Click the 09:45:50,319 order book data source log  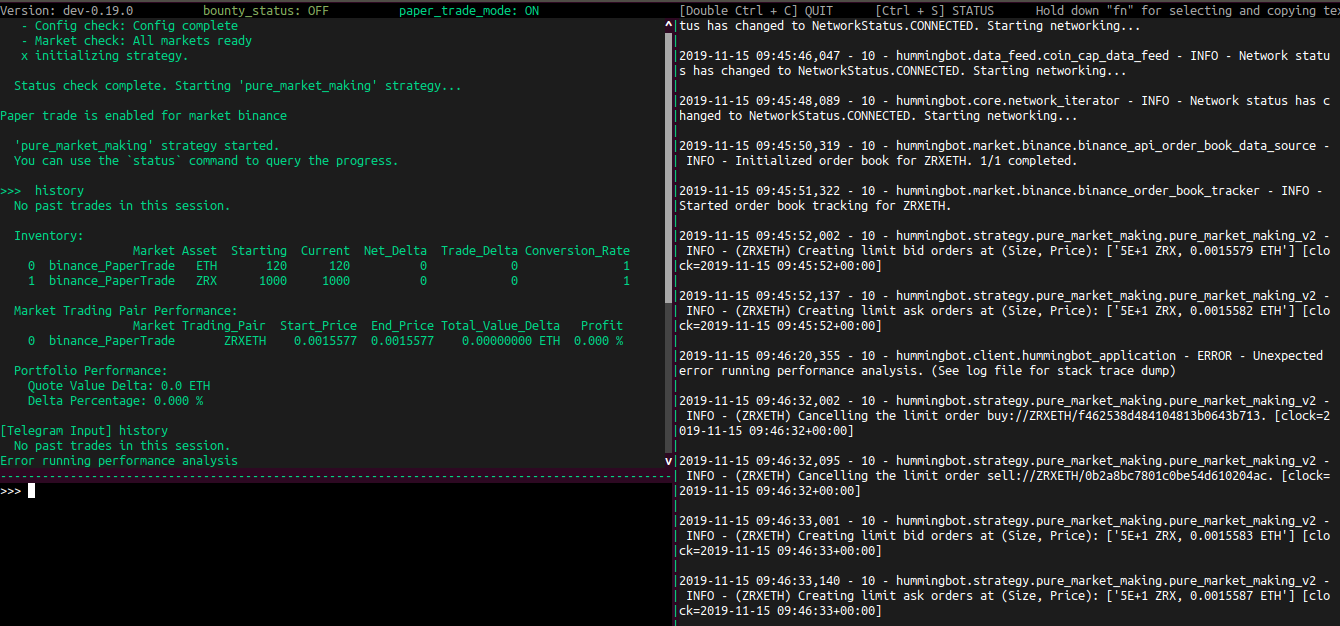(x=1004, y=153)
